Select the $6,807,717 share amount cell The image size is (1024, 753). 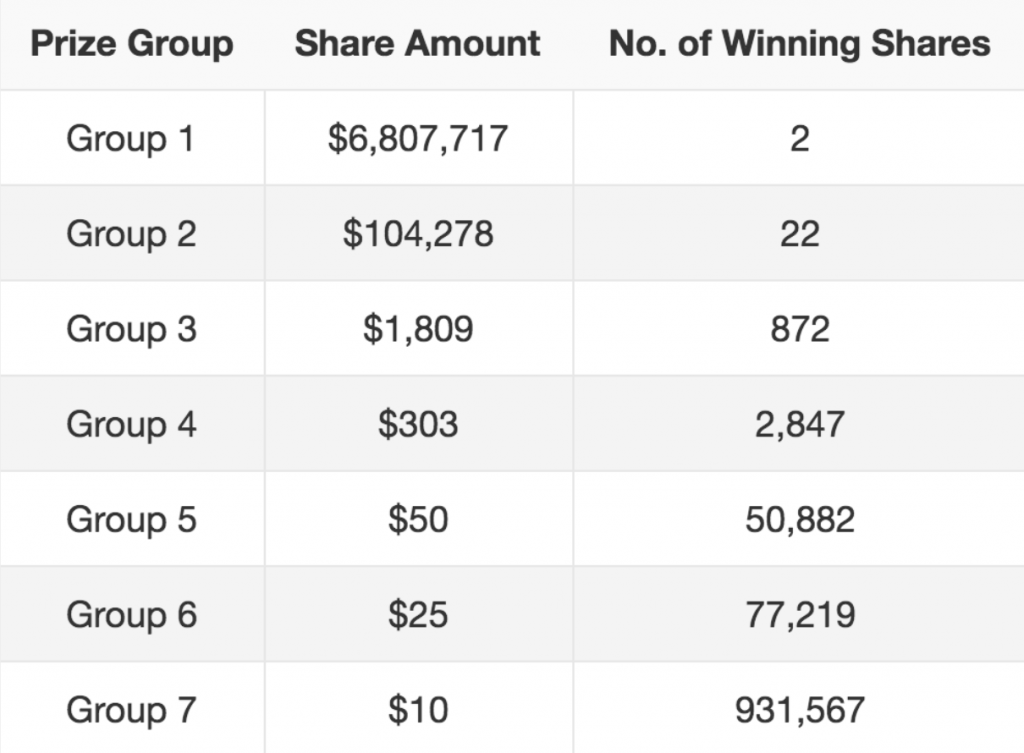[x=418, y=138]
